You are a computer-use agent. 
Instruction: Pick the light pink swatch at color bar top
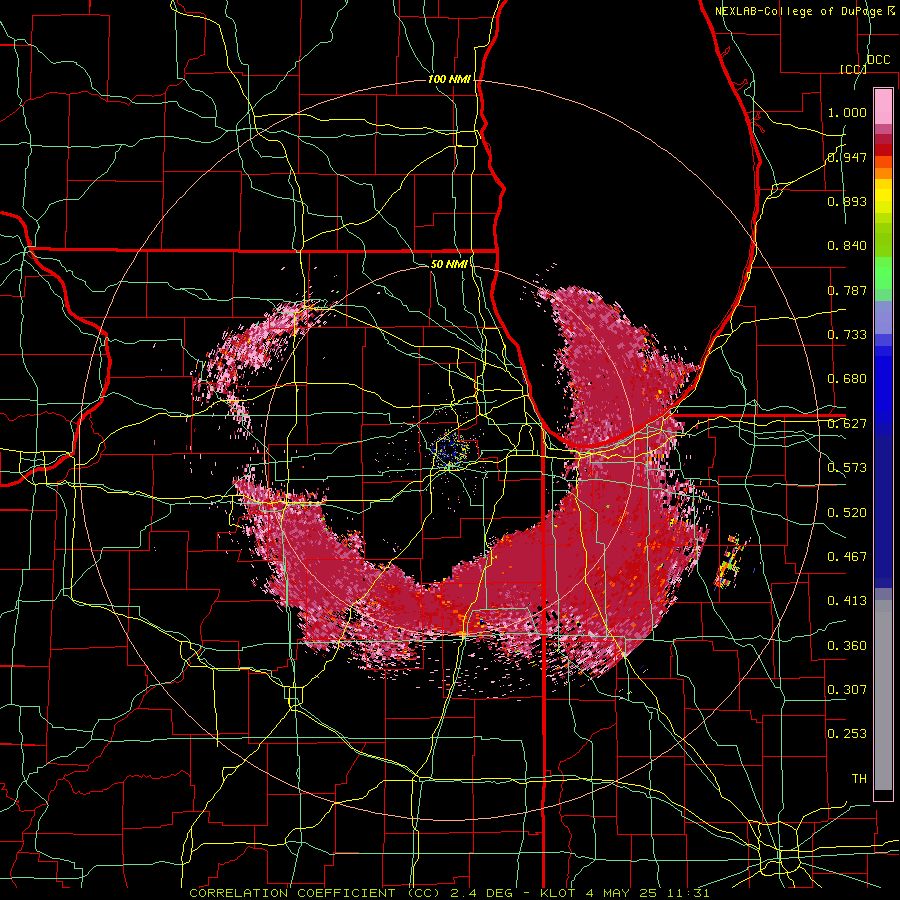[x=883, y=106]
